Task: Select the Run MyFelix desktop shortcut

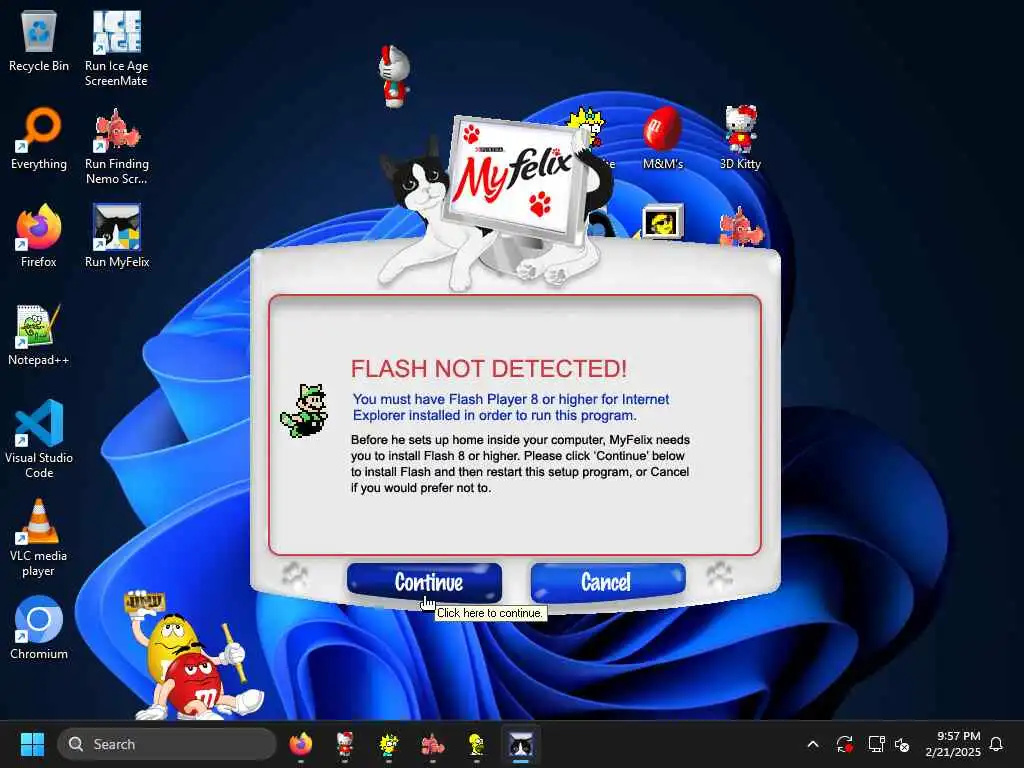Action: 117,236
